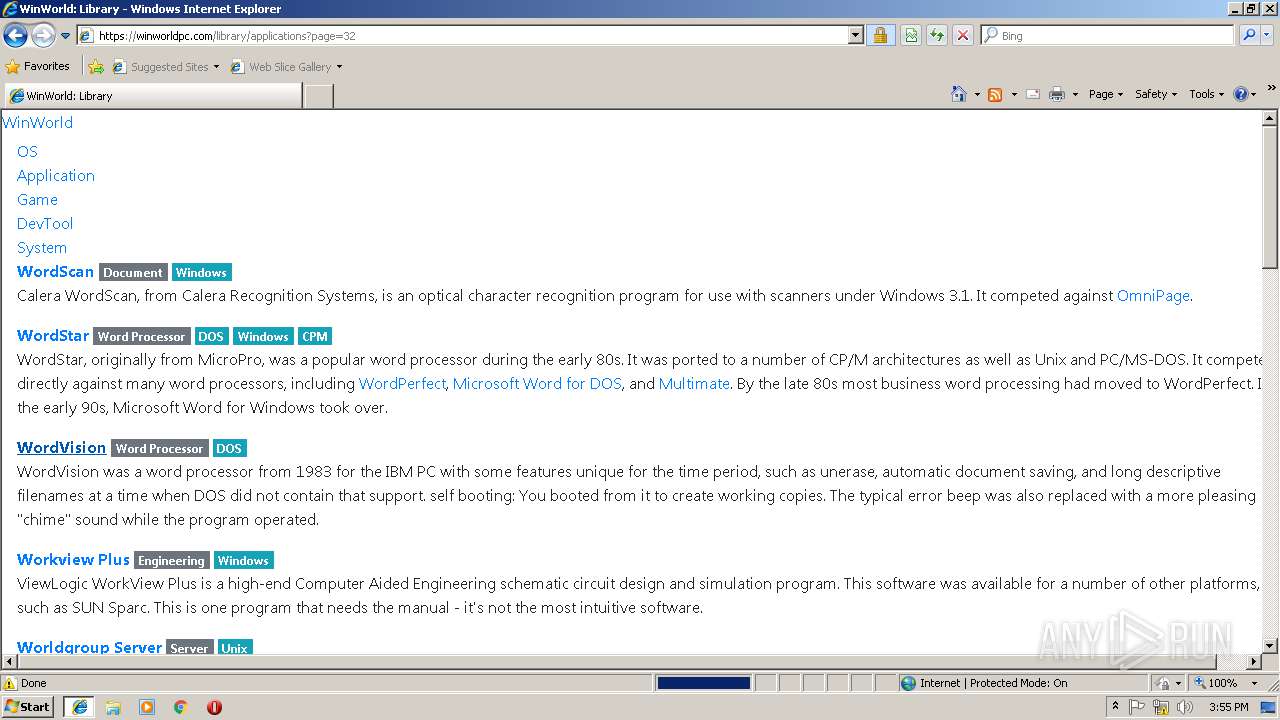Stop loading with the red X icon
Image resolution: width=1280 pixels, height=720 pixels.
[963, 36]
